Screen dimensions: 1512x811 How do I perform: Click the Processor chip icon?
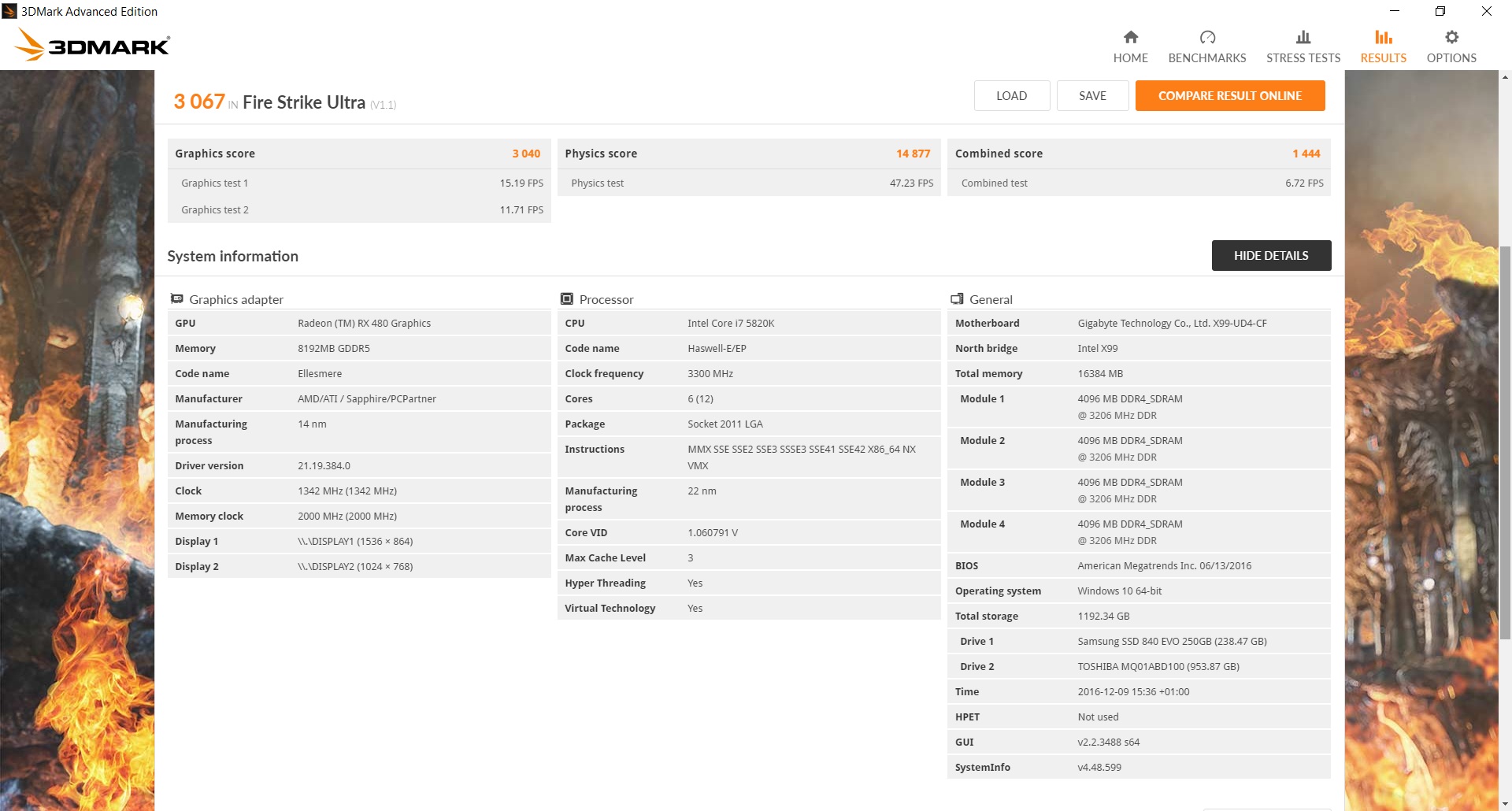pos(567,299)
